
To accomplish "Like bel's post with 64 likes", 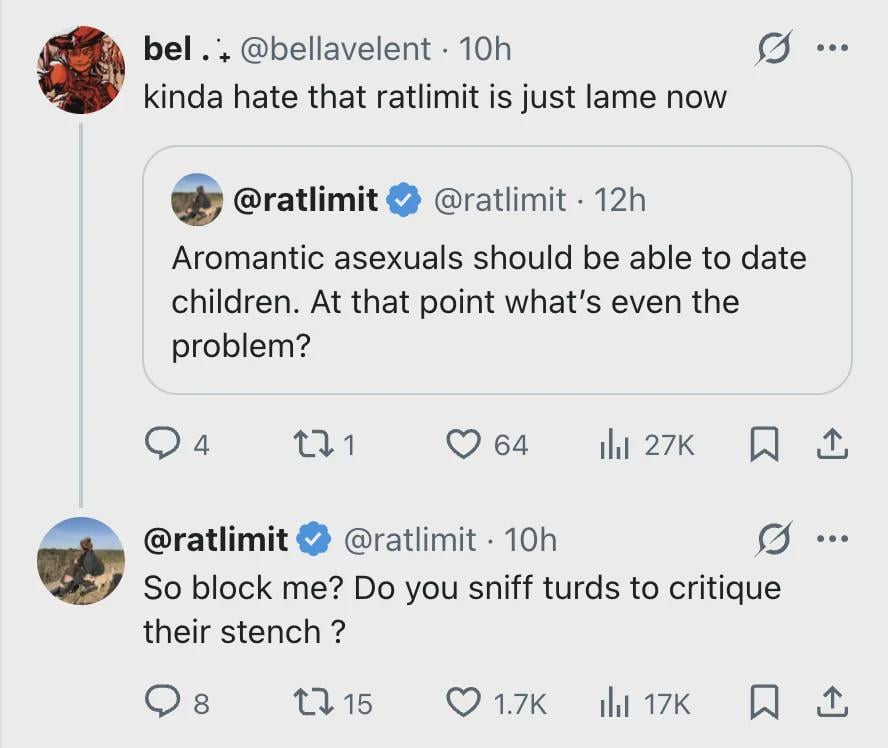I will point(463,444).
